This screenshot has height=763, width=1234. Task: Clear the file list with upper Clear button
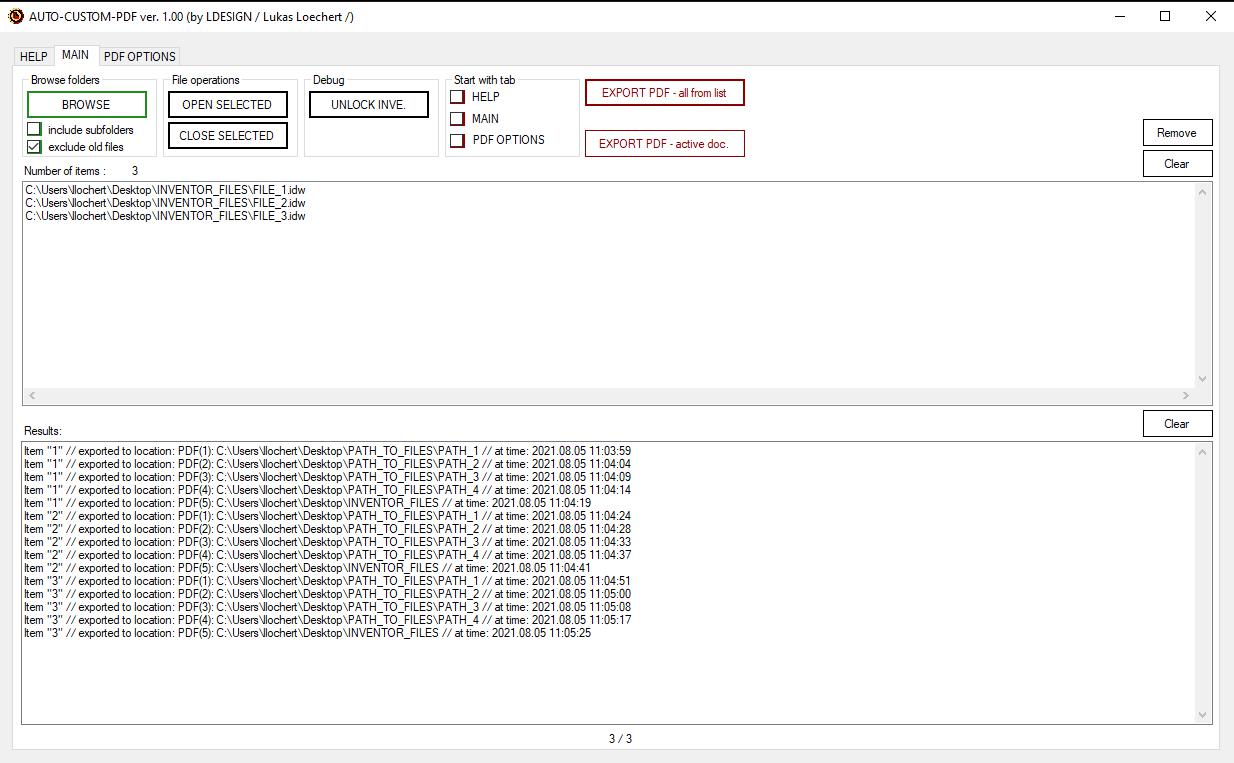coord(1177,163)
